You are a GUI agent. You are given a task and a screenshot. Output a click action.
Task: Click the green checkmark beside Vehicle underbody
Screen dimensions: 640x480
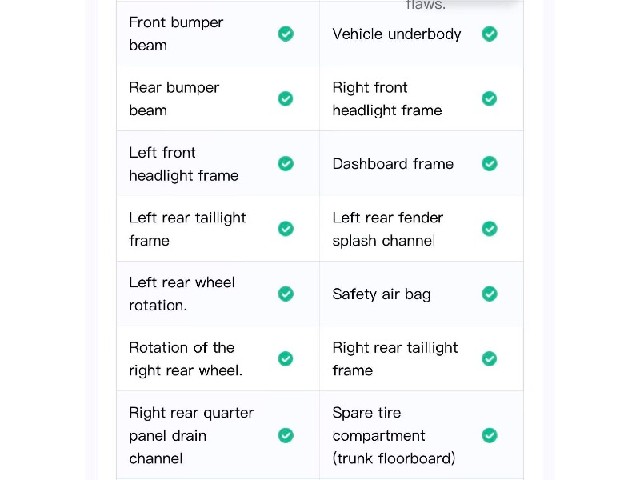(x=489, y=34)
